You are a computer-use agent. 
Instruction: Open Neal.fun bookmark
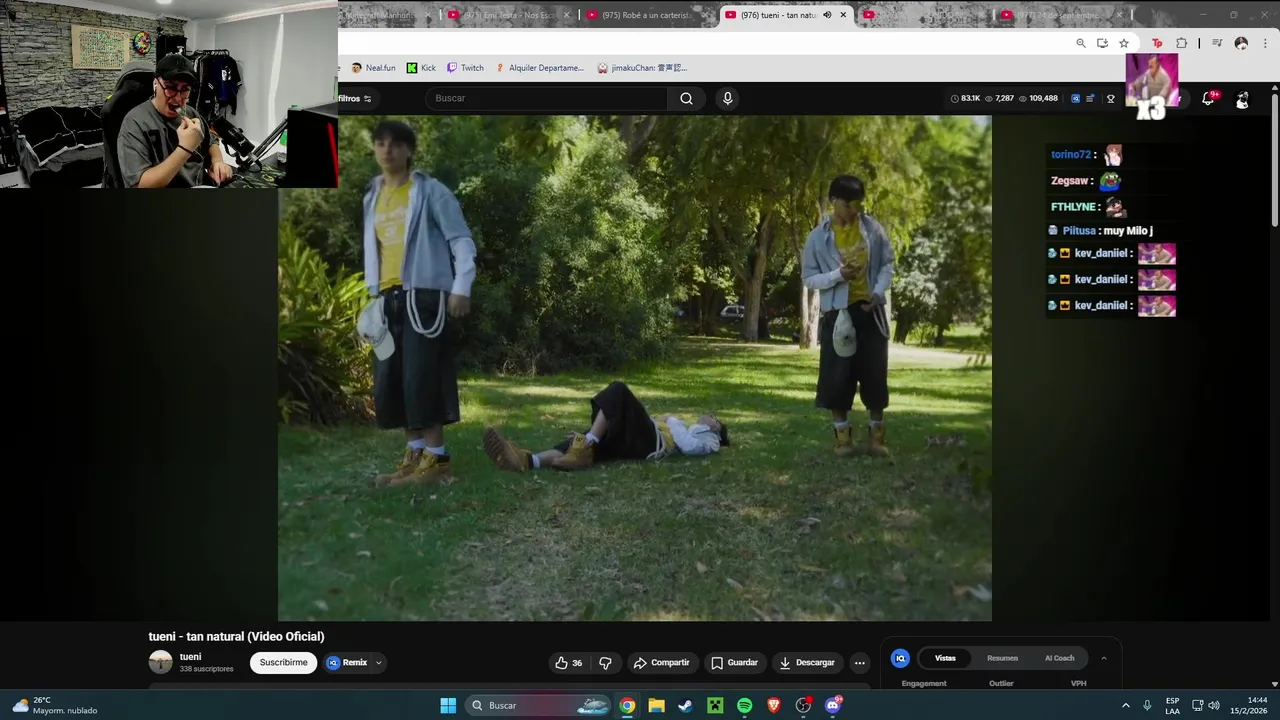click(x=372, y=68)
